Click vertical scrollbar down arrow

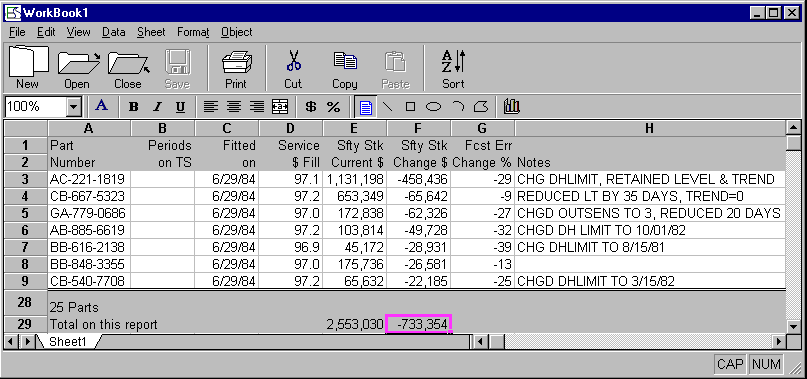[x=794, y=326]
